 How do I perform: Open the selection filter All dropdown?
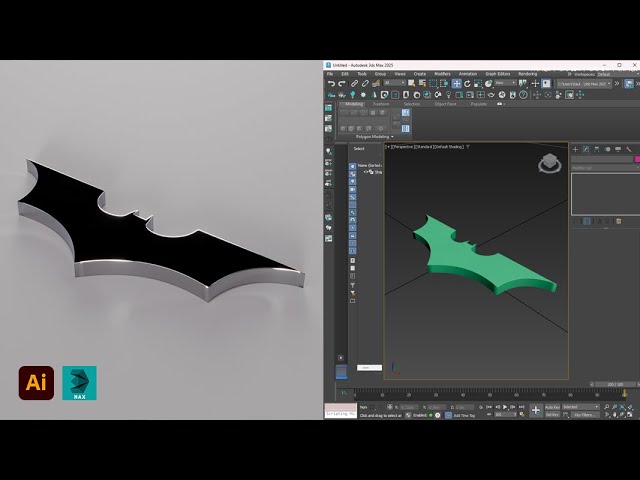pos(395,83)
